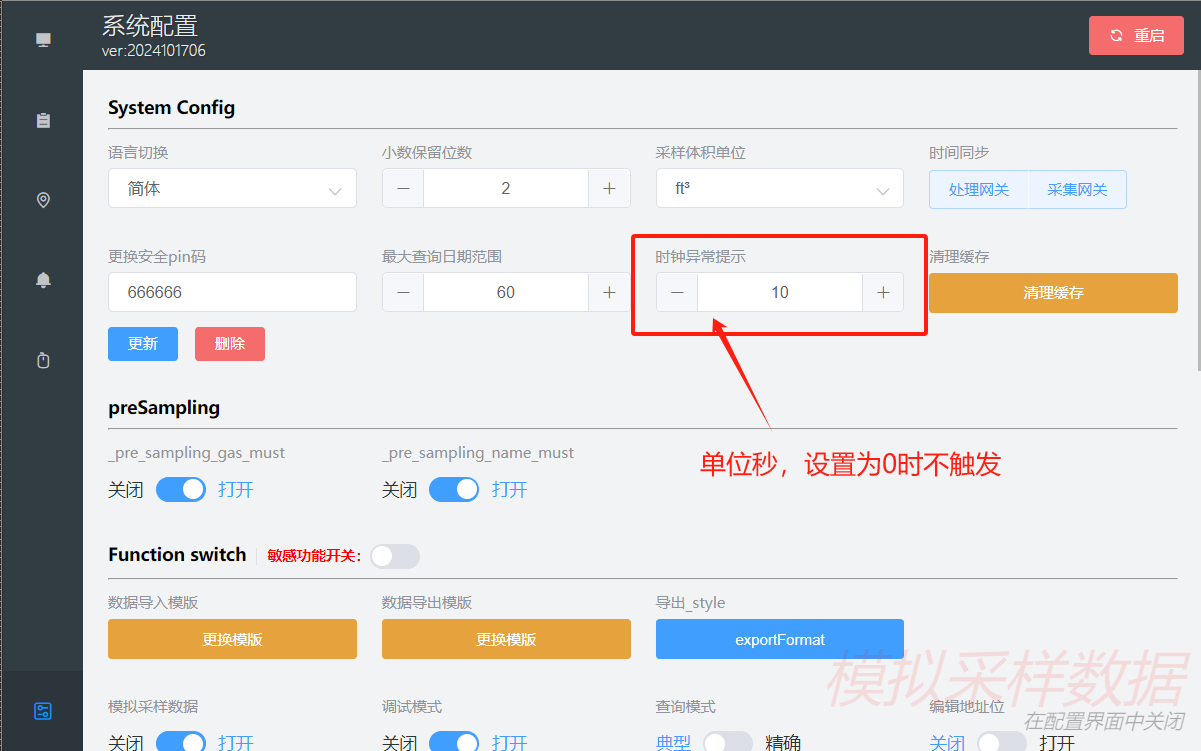The image size is (1201, 751).
Task: Click minus icon for 最大查询日期范围
Action: coord(403,292)
